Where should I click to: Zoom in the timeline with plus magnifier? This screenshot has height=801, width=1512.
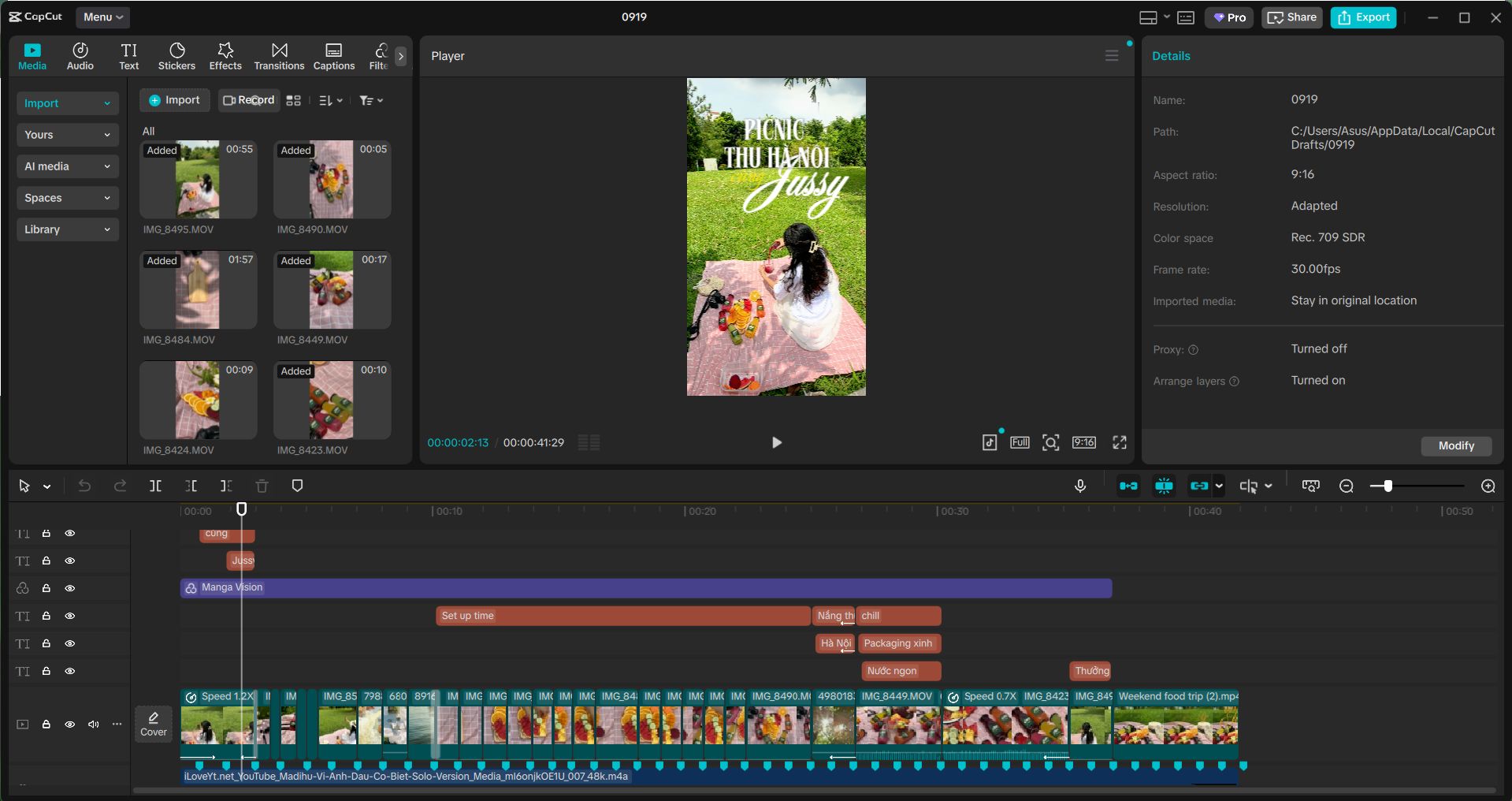tap(1488, 486)
